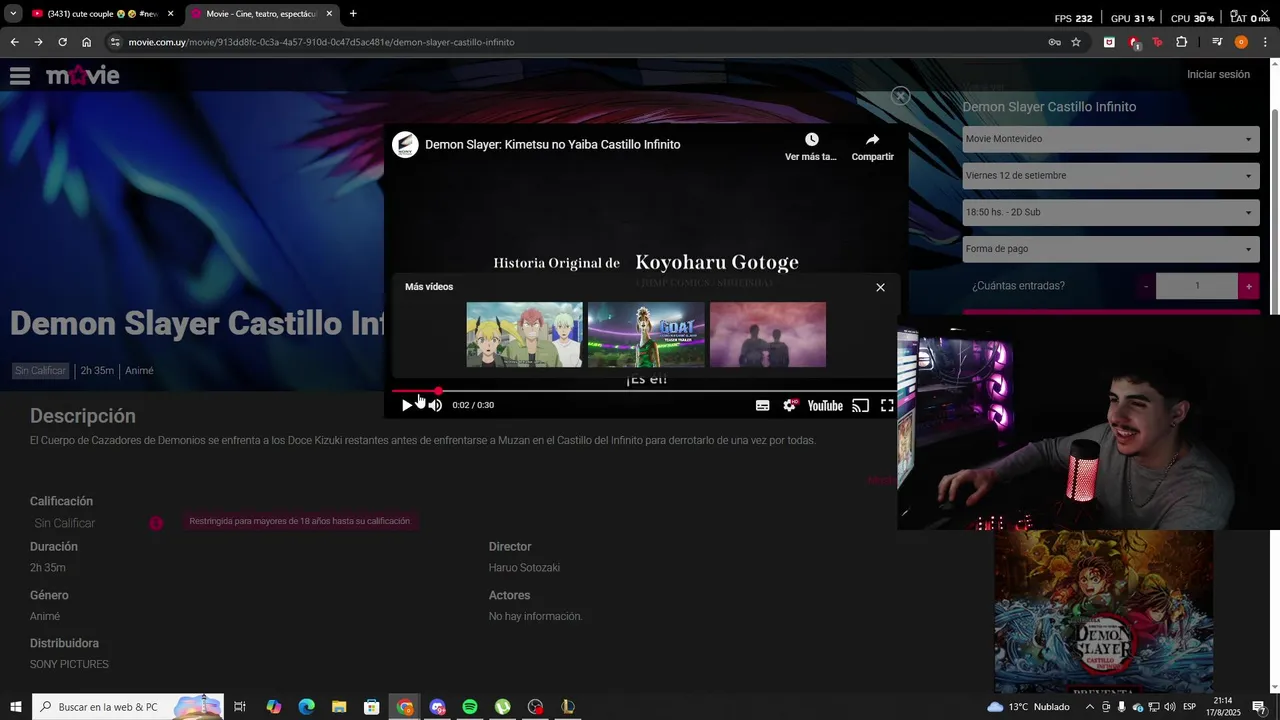Open the first suggested video thumbnail with anime trio

point(524,335)
